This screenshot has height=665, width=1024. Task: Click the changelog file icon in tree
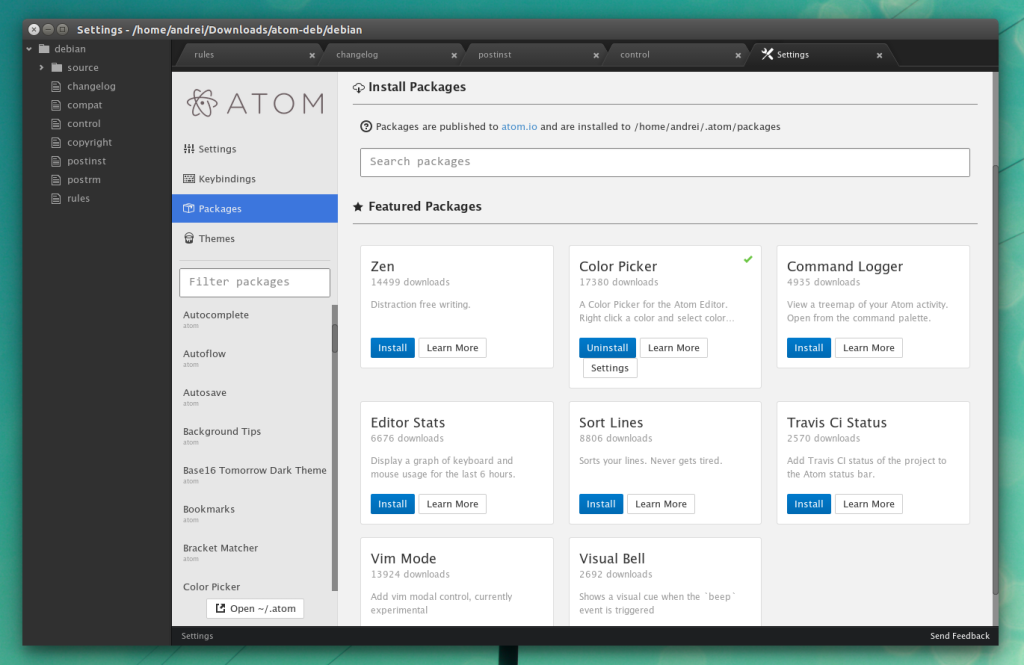point(56,86)
